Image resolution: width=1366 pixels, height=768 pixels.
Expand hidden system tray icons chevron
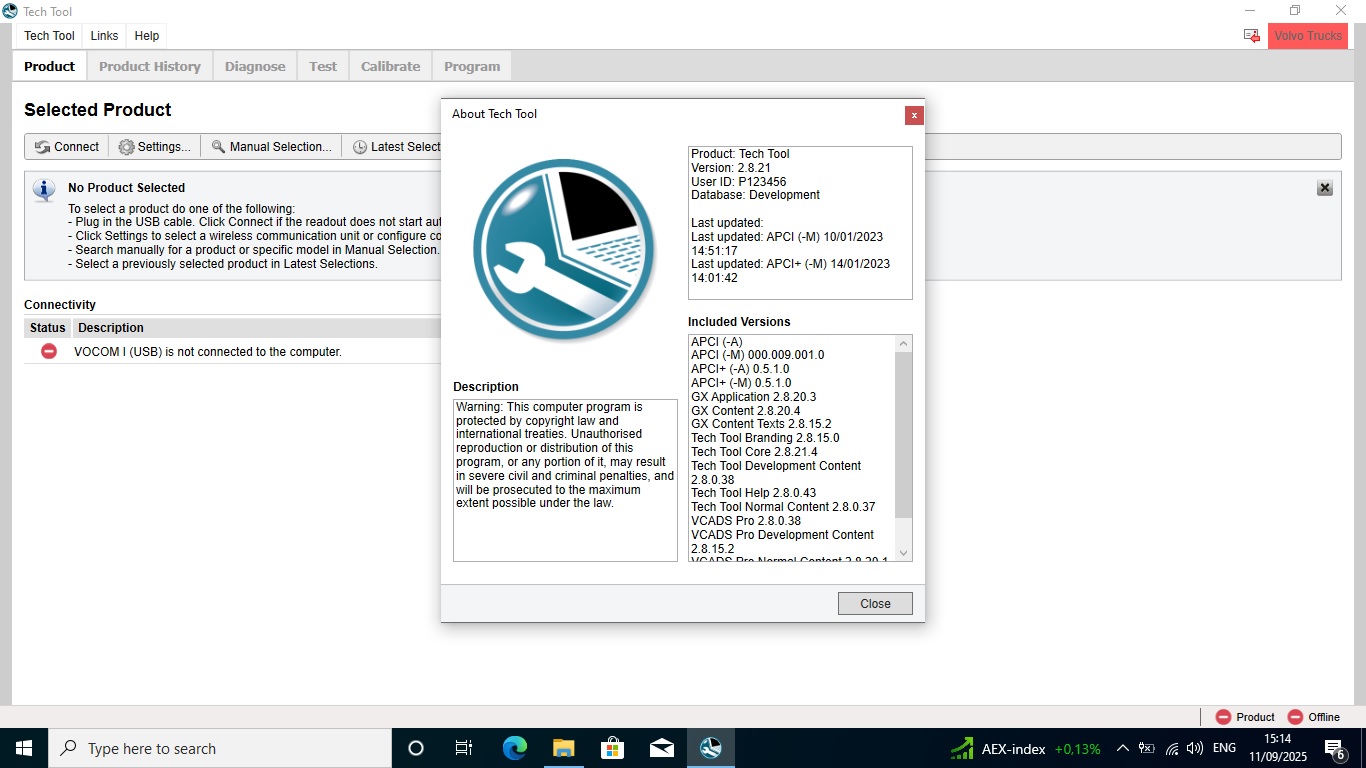point(1122,748)
